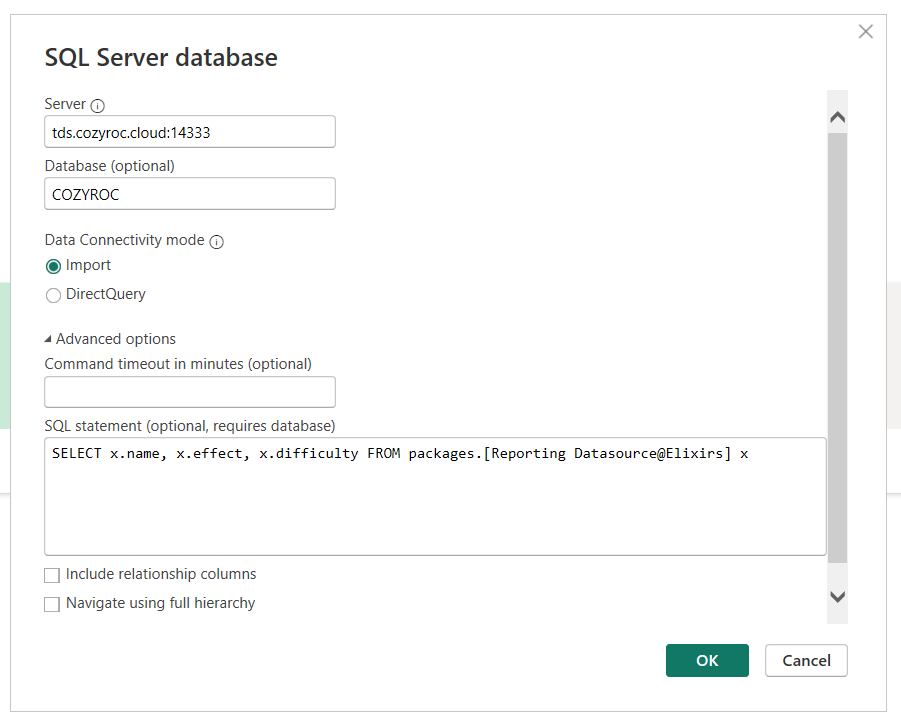
Task: Select the Import connectivity mode
Action: pyautogui.click(x=51, y=266)
